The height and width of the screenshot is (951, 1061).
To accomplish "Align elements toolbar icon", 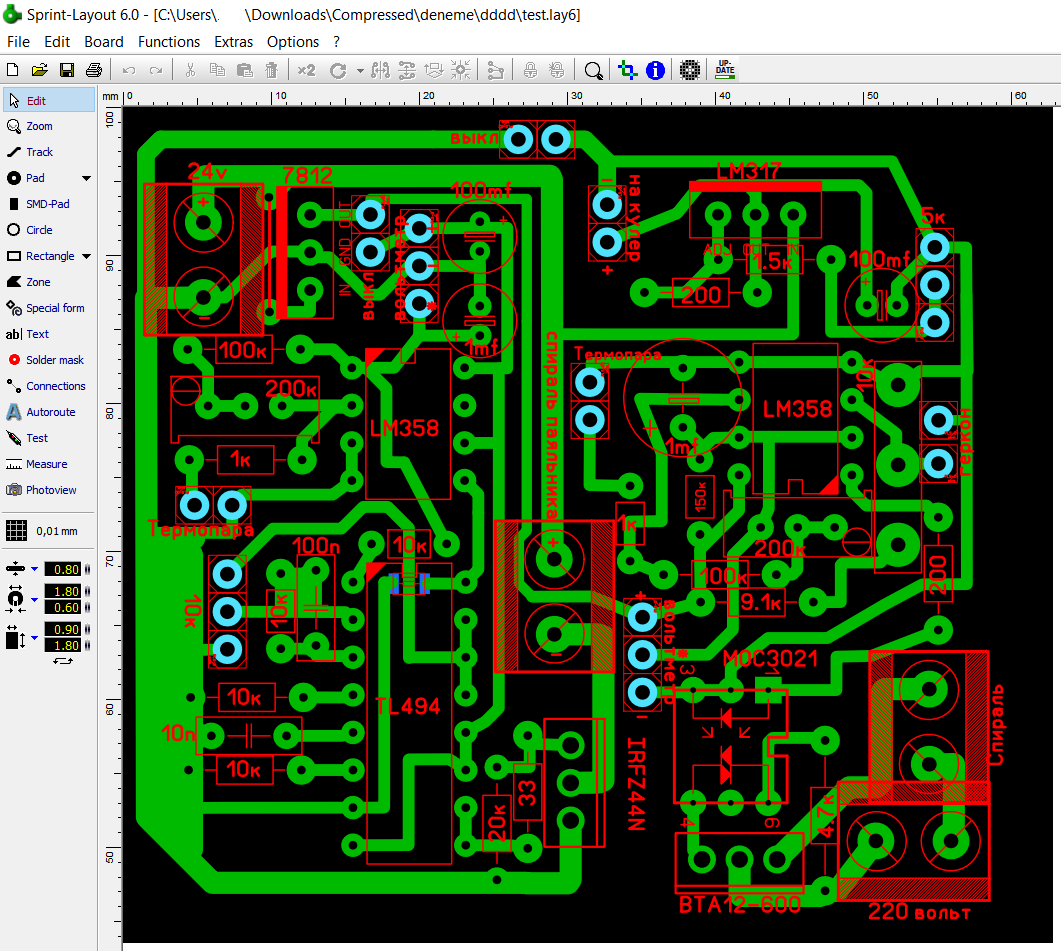I will tap(407, 70).
